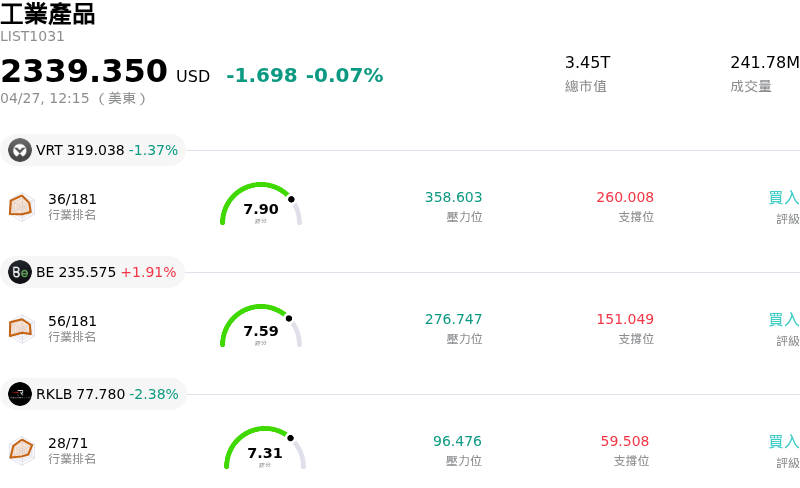Screen dimensions: 800x488
Task: Select the 買入 rating for RKLB
Action: click(x=783, y=442)
